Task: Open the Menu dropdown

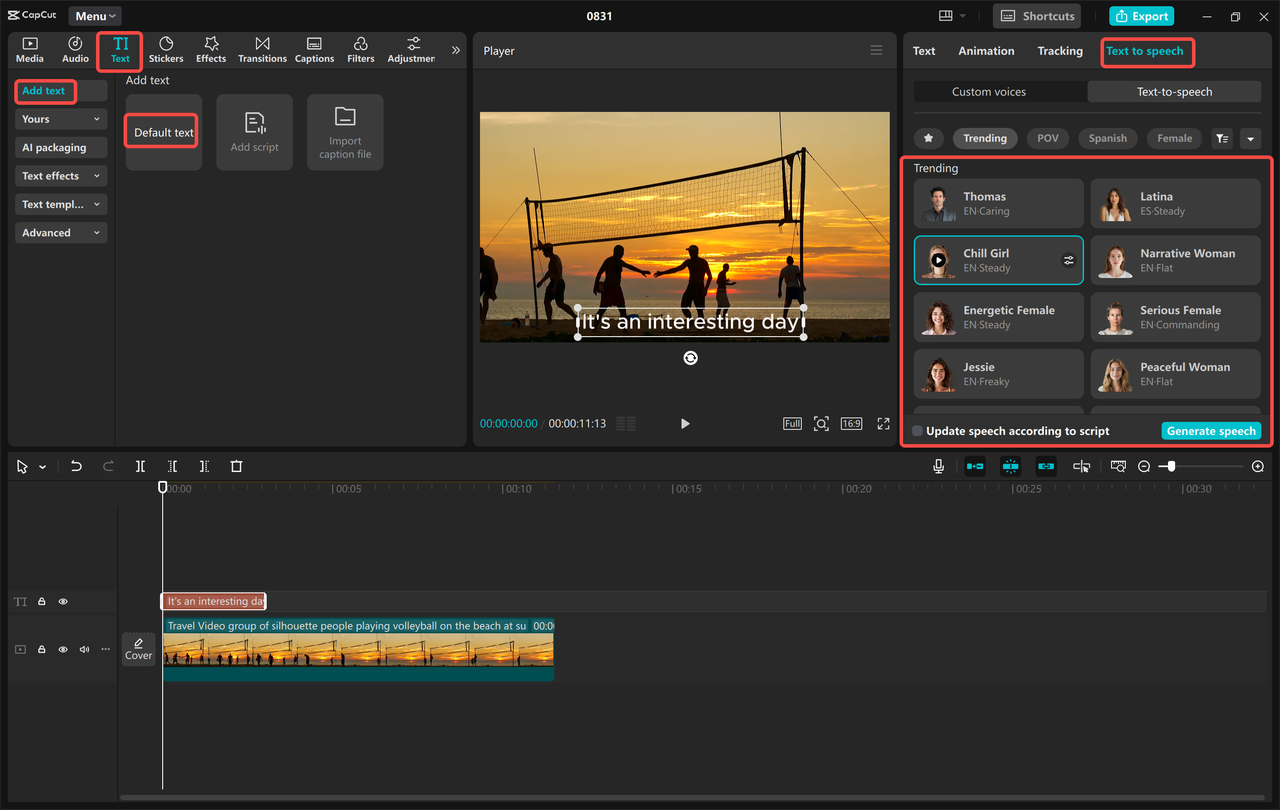Action: [94, 15]
